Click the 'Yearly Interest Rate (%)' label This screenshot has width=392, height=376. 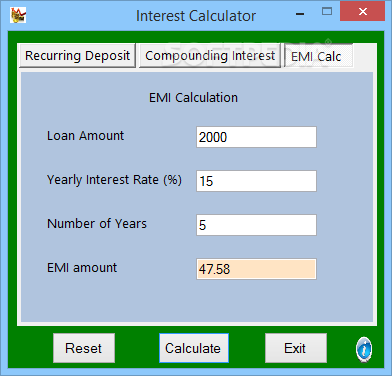click(x=114, y=180)
